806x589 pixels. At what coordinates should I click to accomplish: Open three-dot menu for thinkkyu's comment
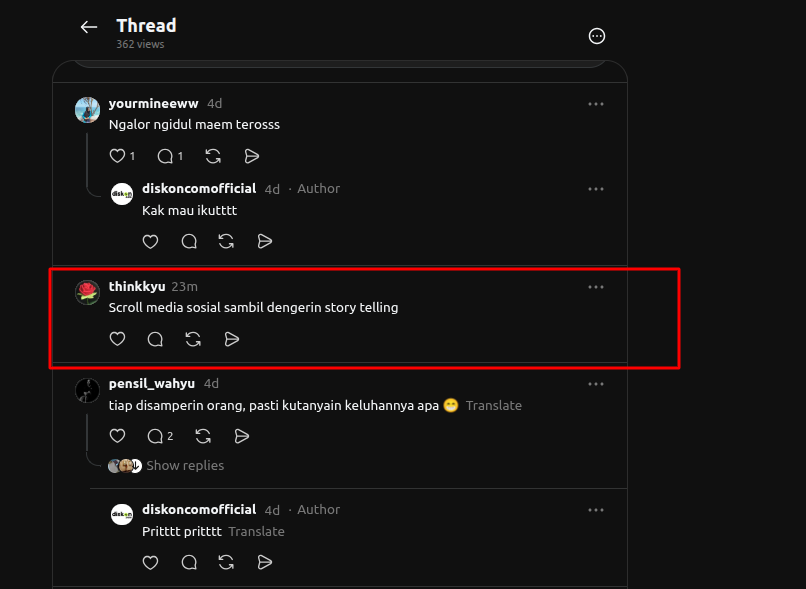pyautogui.click(x=596, y=287)
